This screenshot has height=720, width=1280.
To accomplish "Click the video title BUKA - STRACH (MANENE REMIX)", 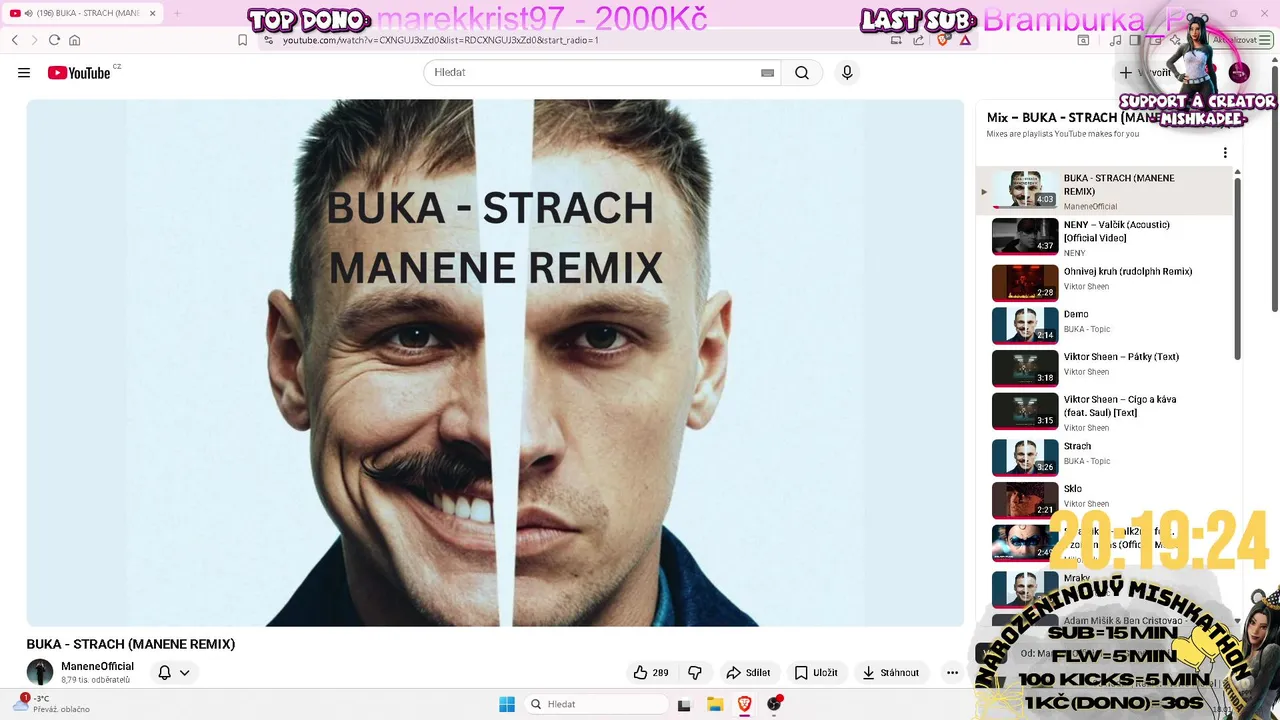I will tap(131, 644).
